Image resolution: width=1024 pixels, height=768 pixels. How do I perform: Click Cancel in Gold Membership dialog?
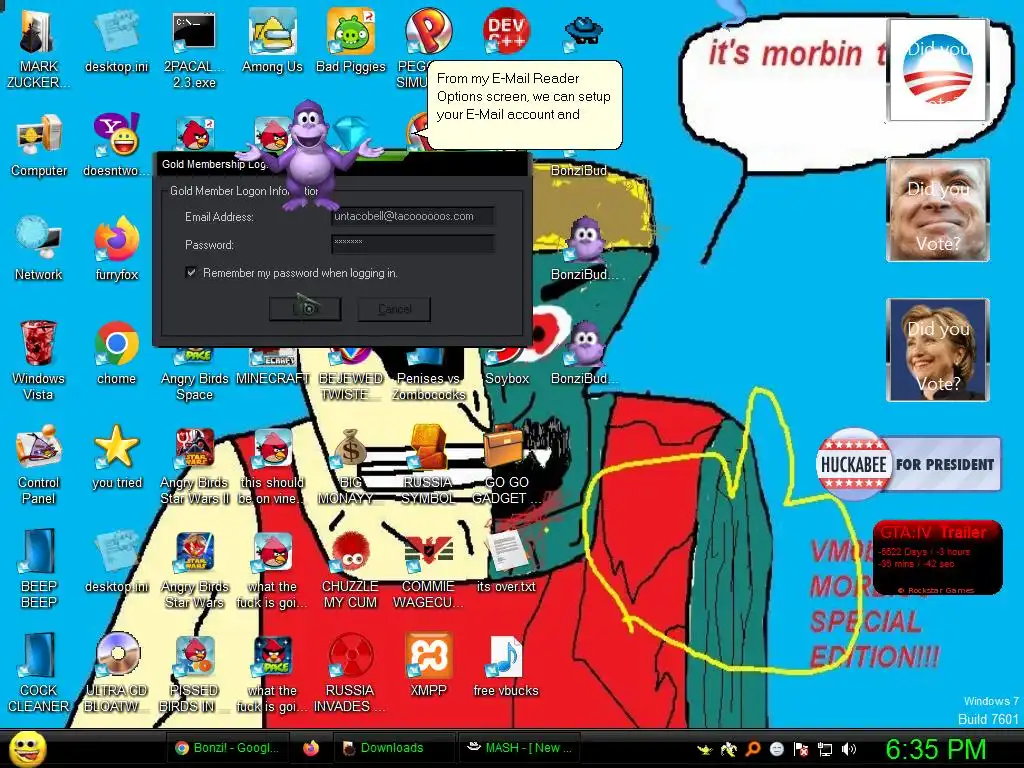[x=394, y=308]
